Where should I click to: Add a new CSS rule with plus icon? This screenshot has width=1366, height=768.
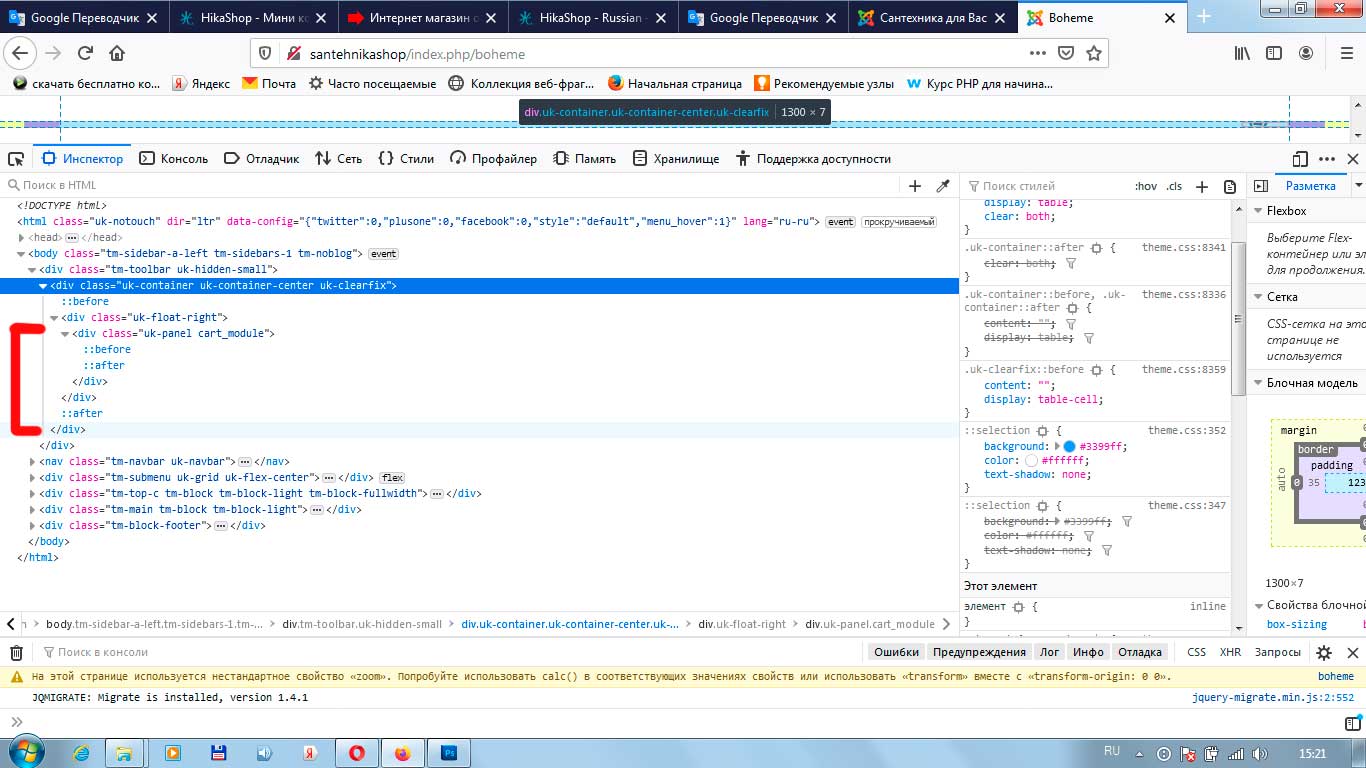pyautogui.click(x=1203, y=186)
